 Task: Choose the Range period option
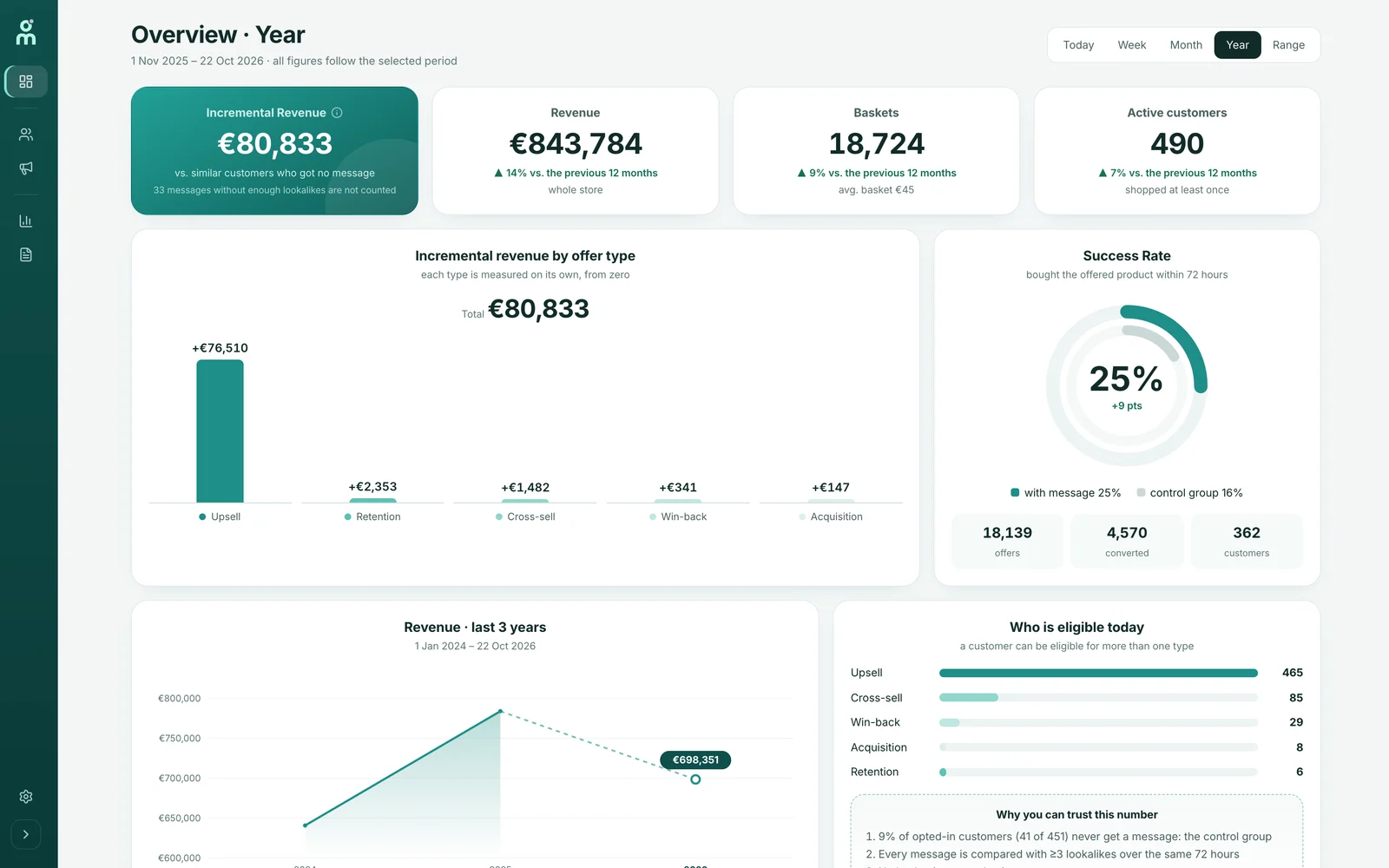(x=1288, y=45)
